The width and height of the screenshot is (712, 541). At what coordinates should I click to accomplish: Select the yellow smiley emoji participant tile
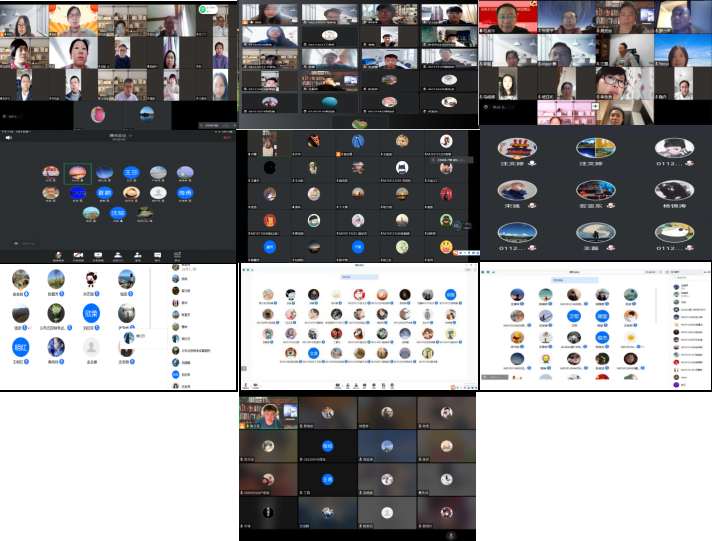tap(445, 246)
